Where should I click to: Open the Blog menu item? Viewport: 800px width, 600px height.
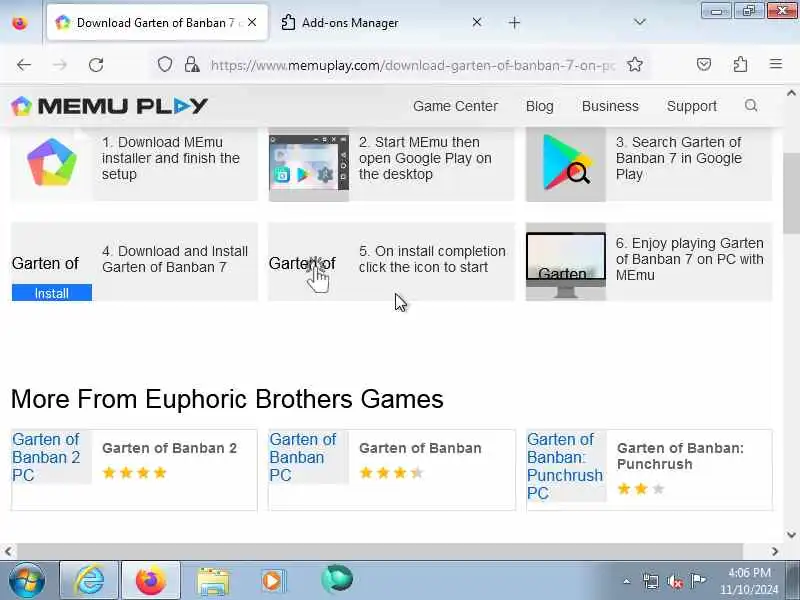(x=539, y=106)
